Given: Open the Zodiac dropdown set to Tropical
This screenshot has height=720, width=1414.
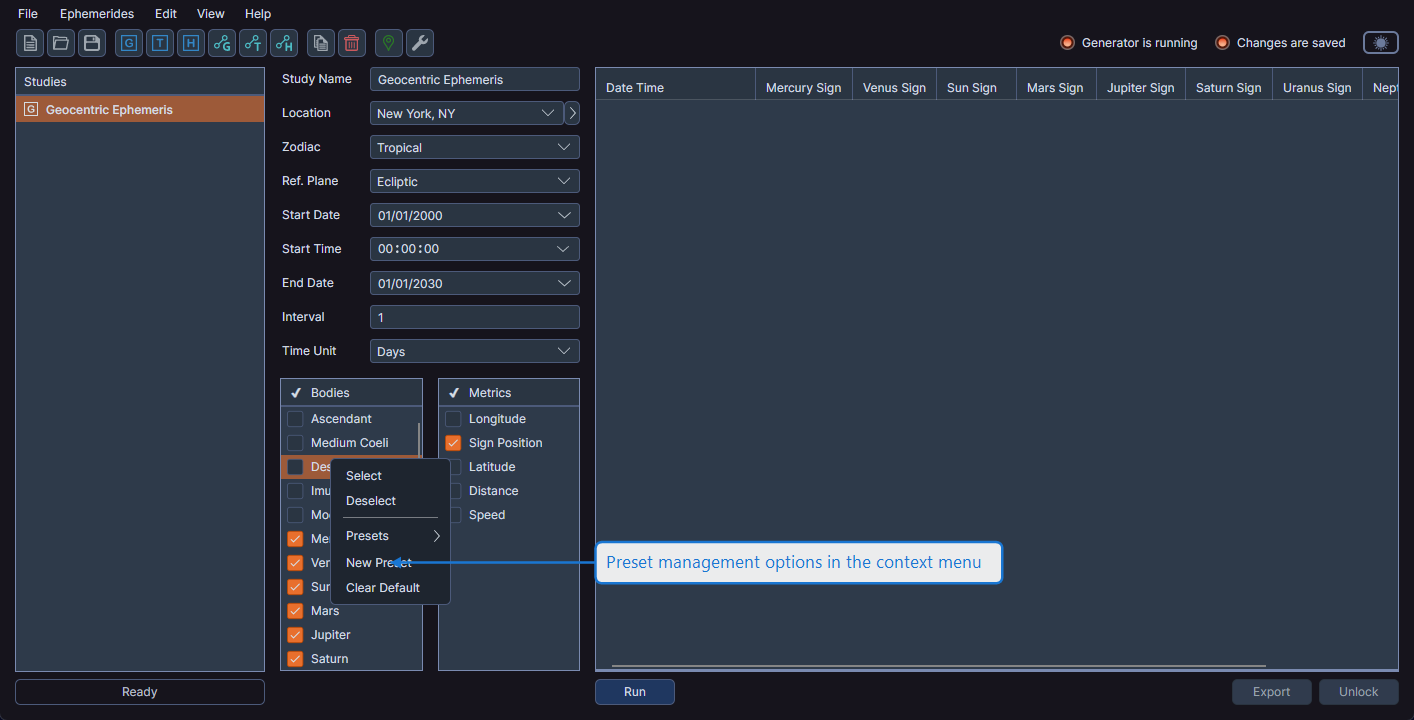Looking at the screenshot, I should coord(474,147).
